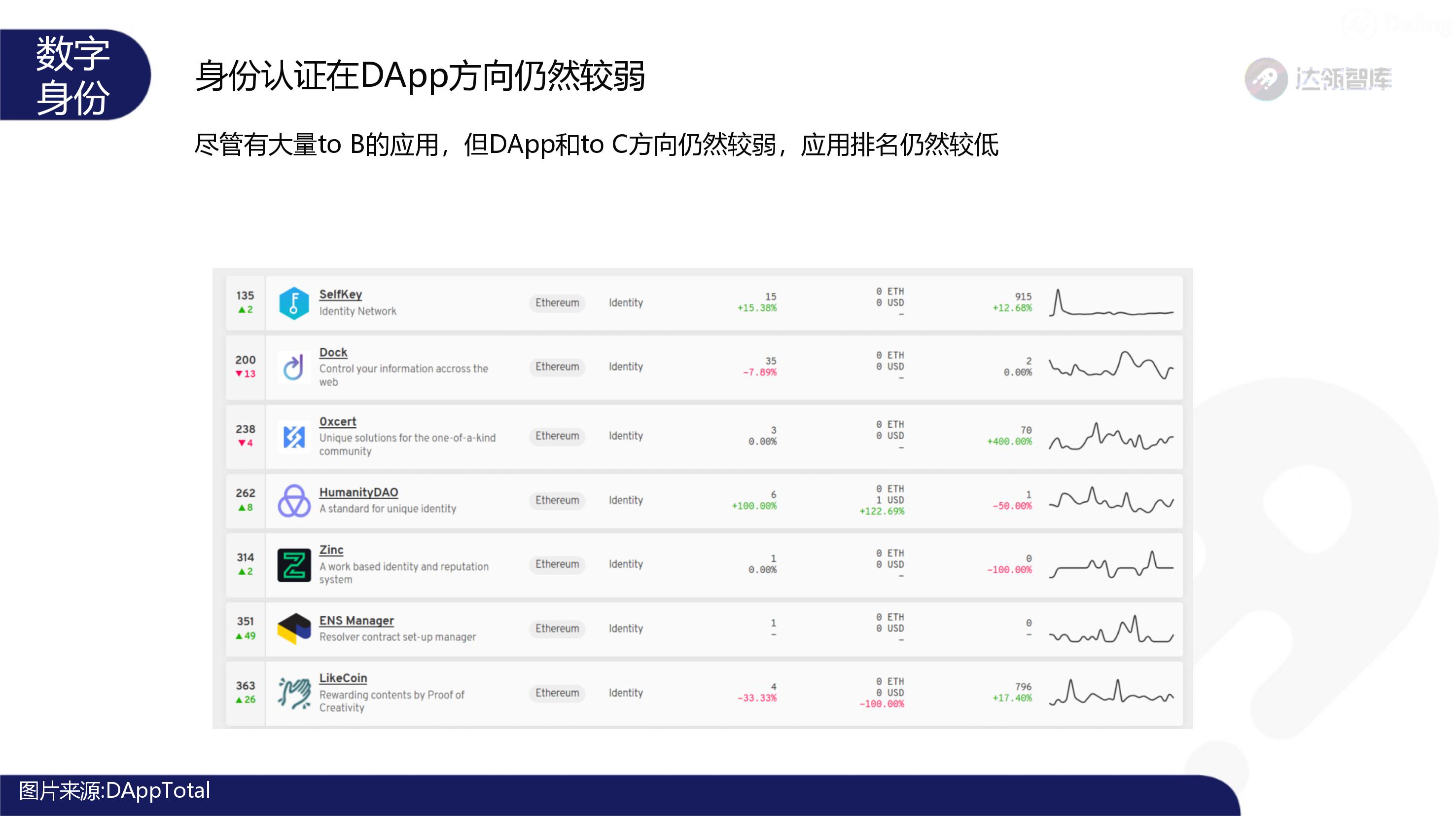This screenshot has width=1456, height=816.
Task: Click rank number 135
Action: (246, 296)
